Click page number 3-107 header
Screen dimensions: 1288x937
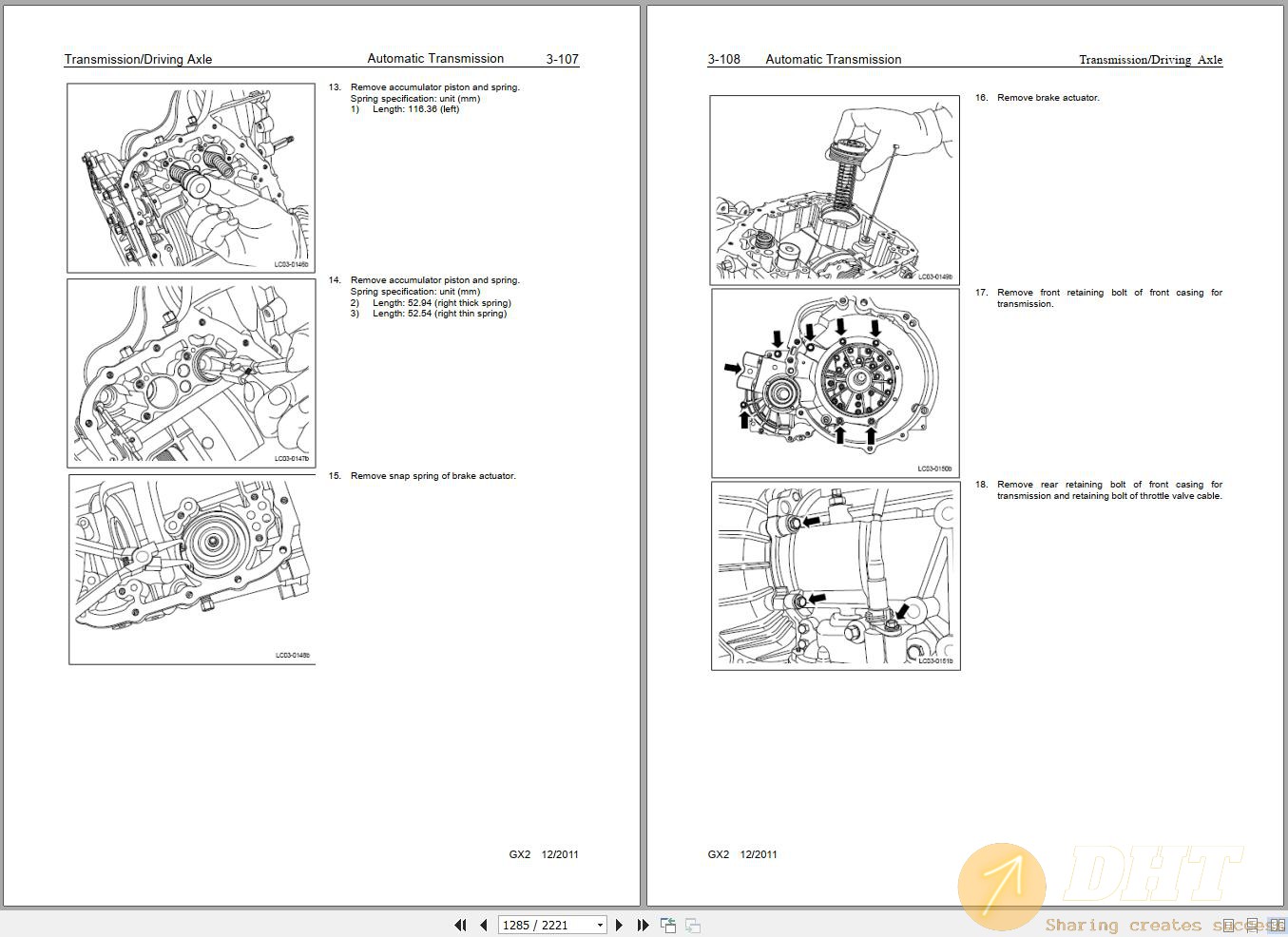(562, 59)
